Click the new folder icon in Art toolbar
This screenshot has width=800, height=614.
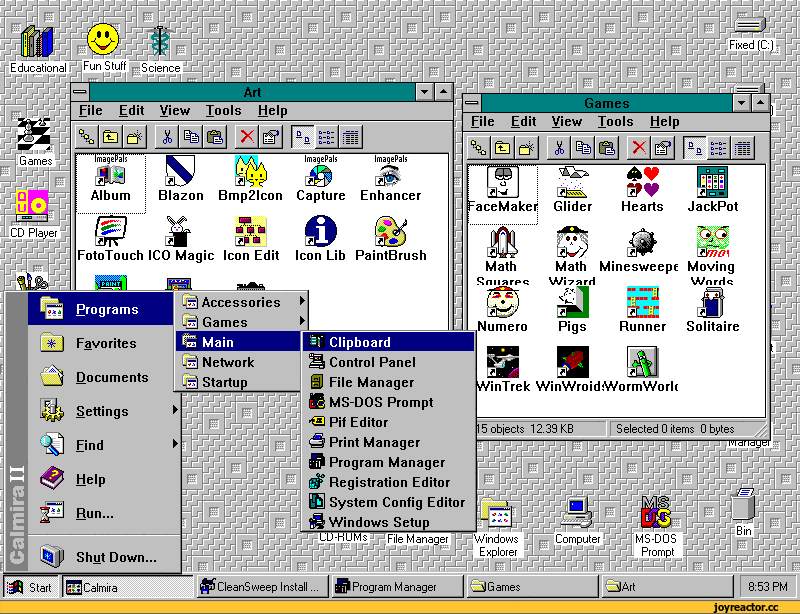(x=135, y=137)
